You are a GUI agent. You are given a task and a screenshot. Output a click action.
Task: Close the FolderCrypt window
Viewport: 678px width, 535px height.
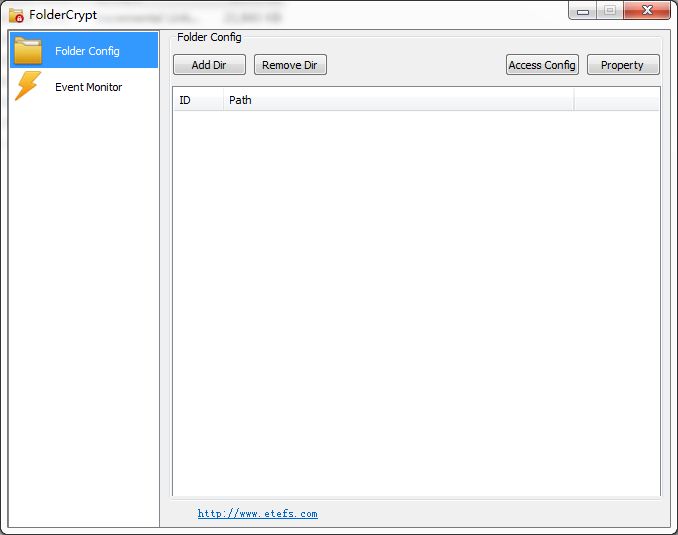click(x=647, y=10)
